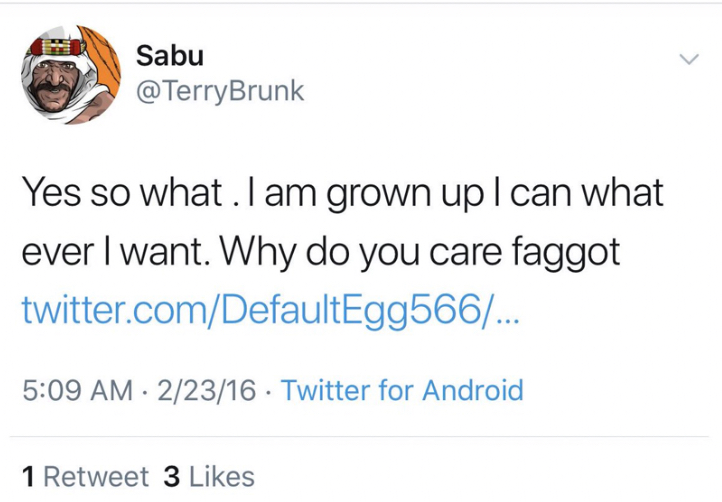
Task: Open the @TerryBrunk handle
Action: [x=220, y=91]
